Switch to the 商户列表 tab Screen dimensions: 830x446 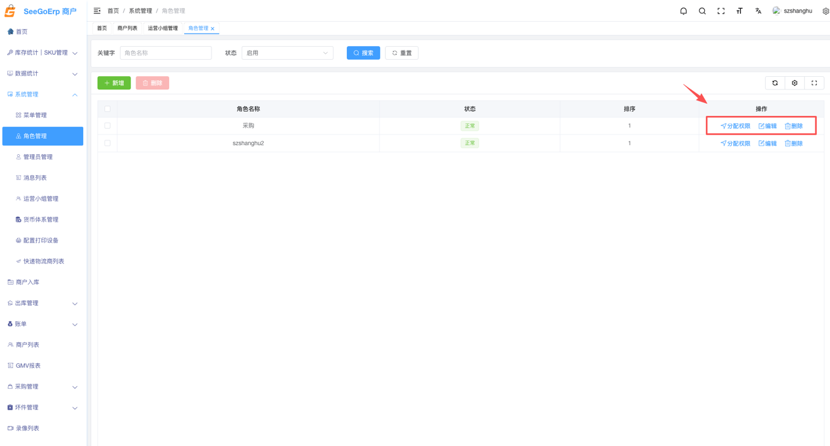[127, 29]
